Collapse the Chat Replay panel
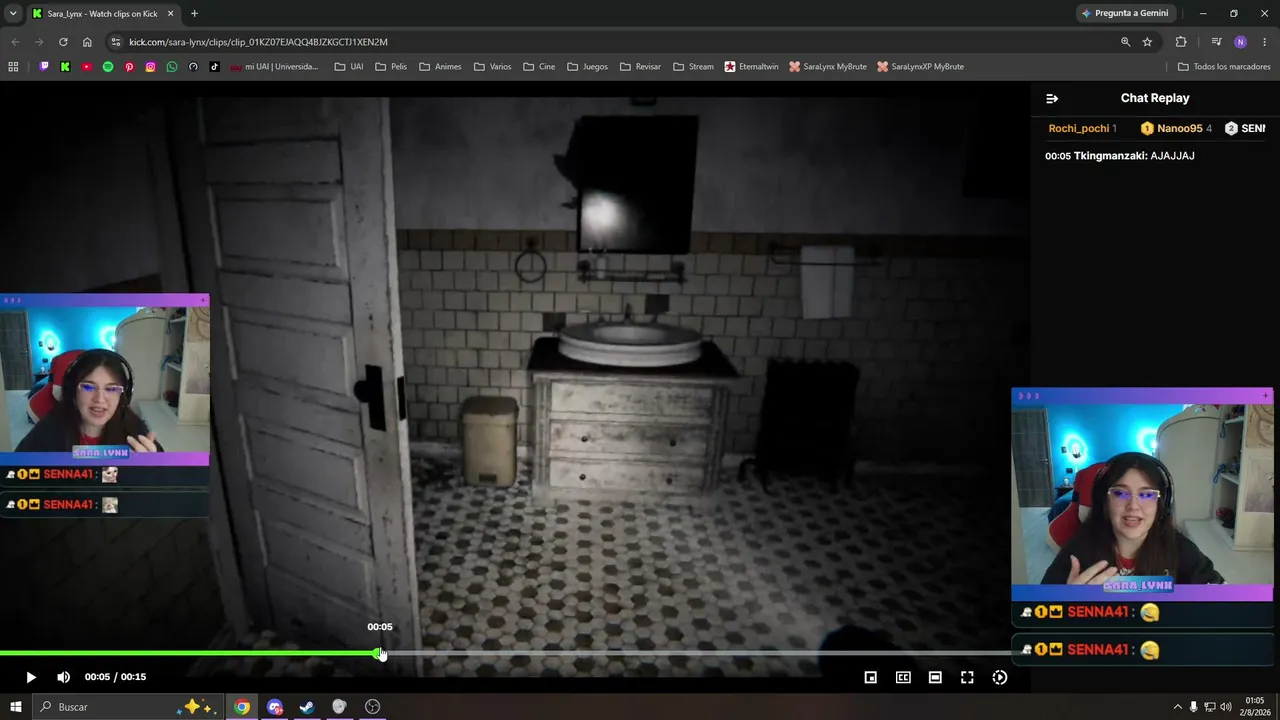1280x720 pixels. [x=1052, y=98]
